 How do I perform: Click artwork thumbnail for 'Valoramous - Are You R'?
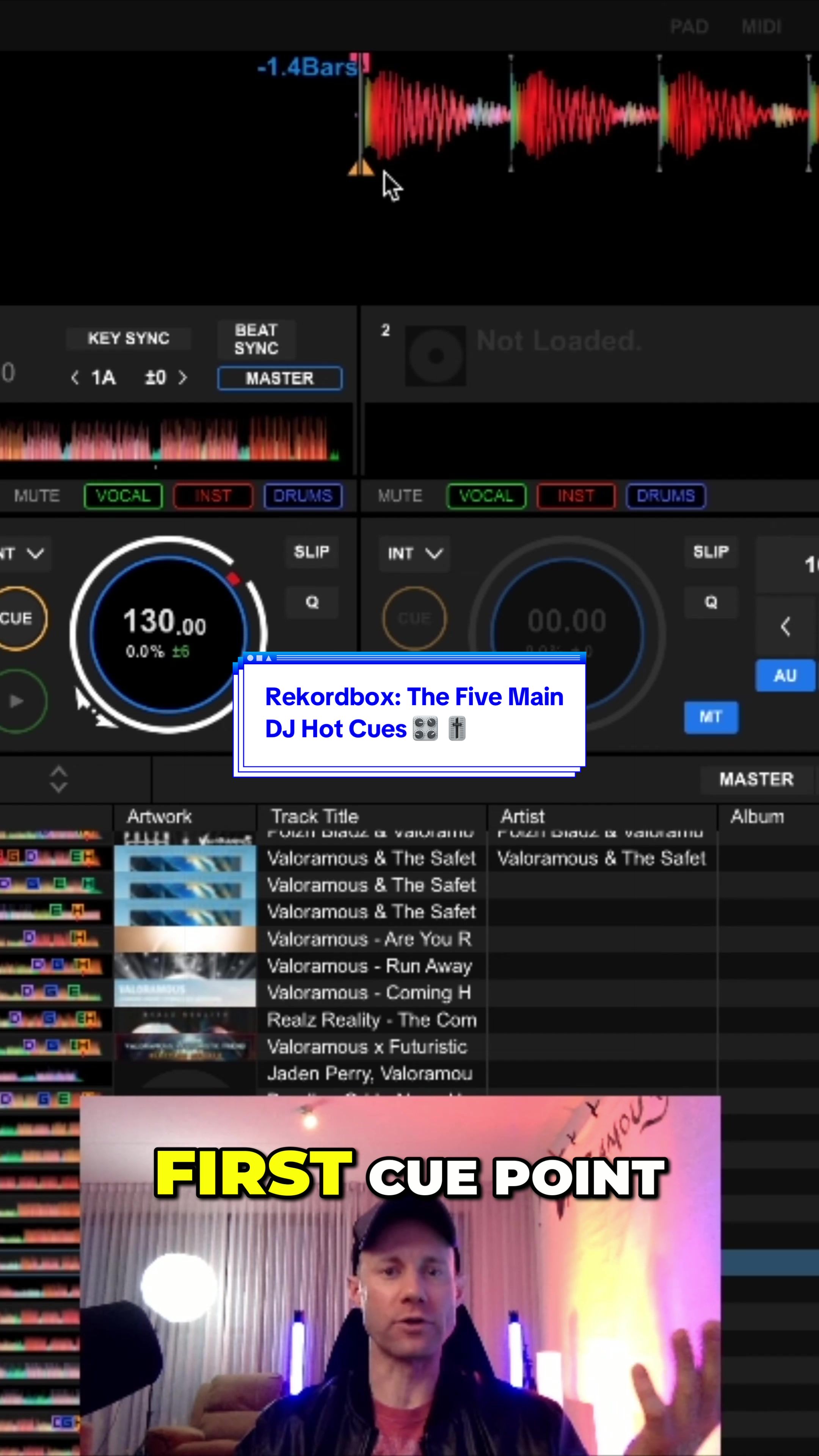tap(185, 939)
